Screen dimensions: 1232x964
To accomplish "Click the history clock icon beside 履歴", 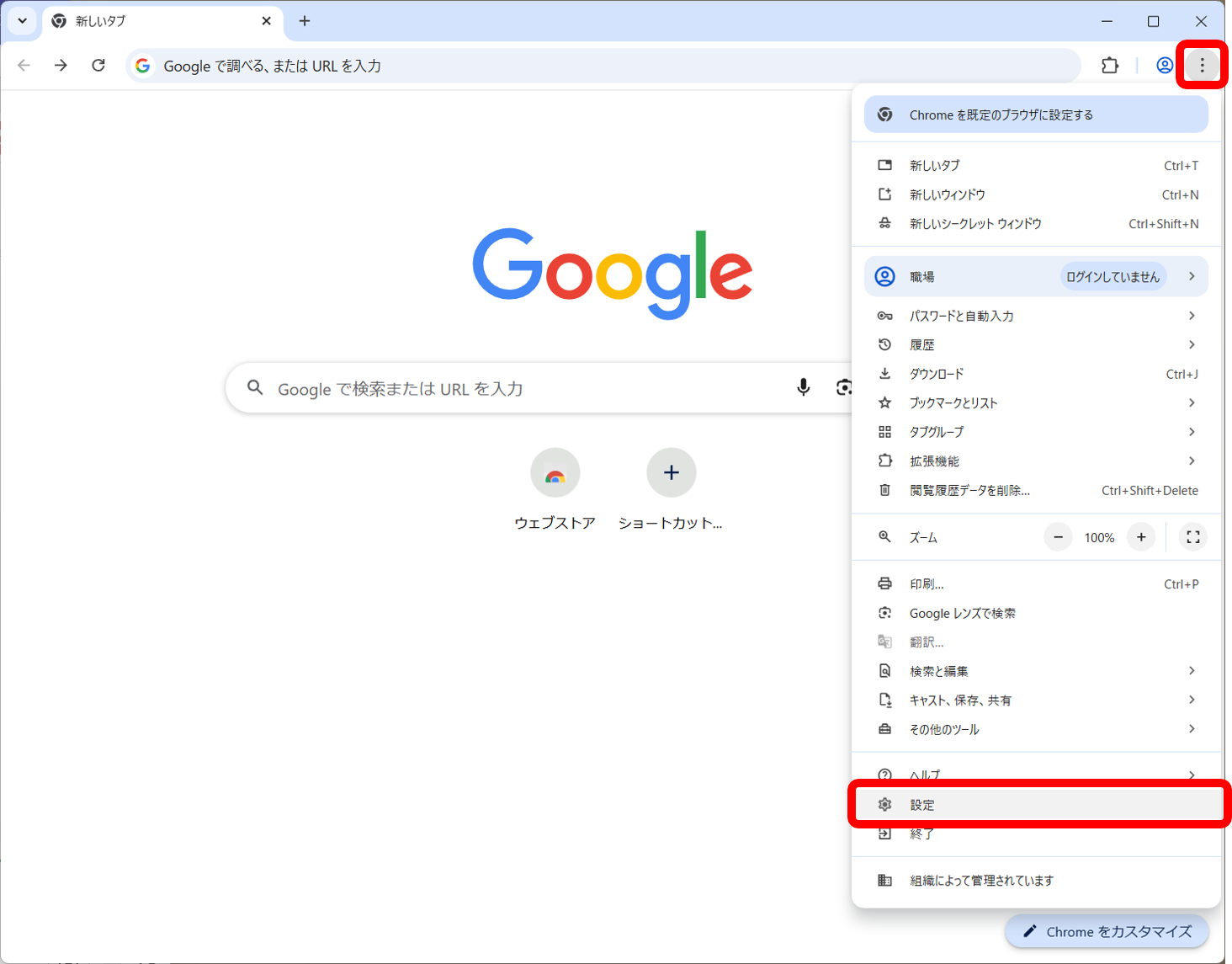I will (x=884, y=344).
